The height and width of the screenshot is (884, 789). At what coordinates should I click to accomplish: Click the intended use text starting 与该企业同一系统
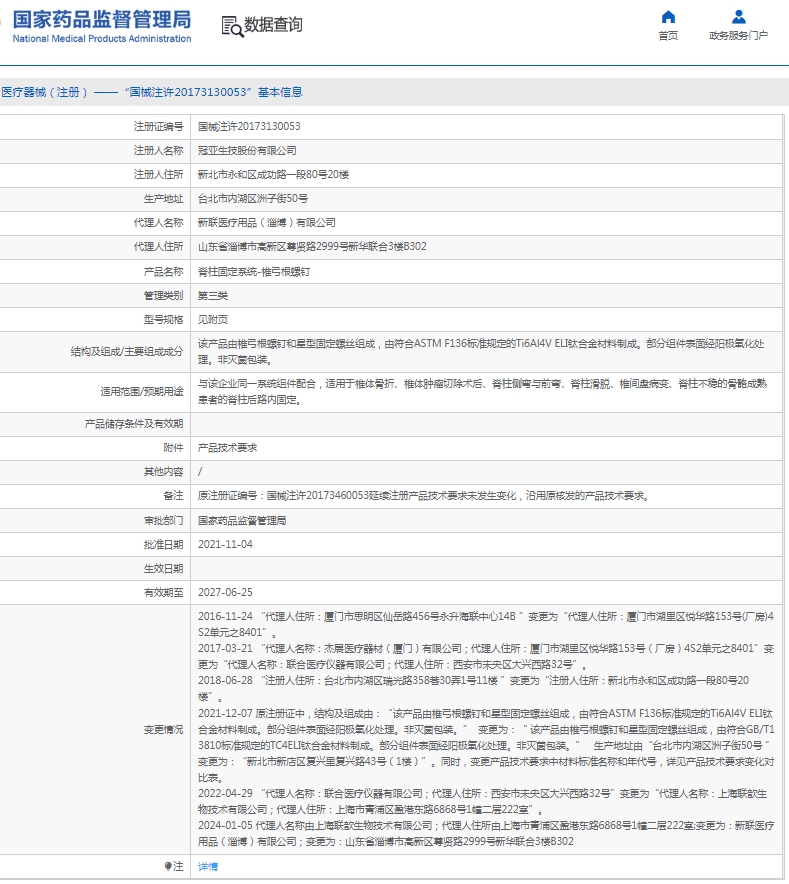(x=482, y=391)
